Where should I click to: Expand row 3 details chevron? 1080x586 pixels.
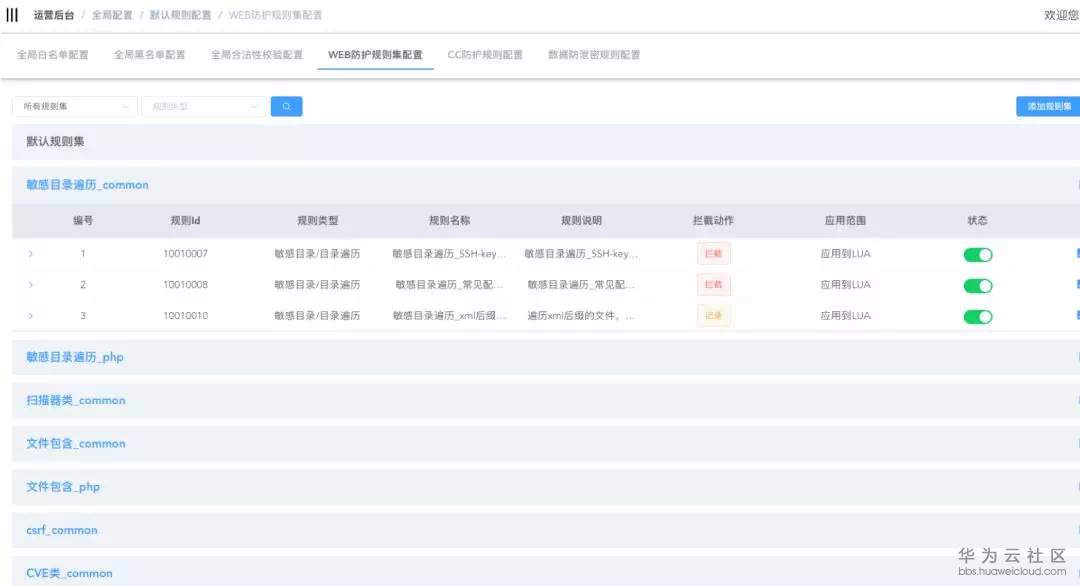click(30, 316)
